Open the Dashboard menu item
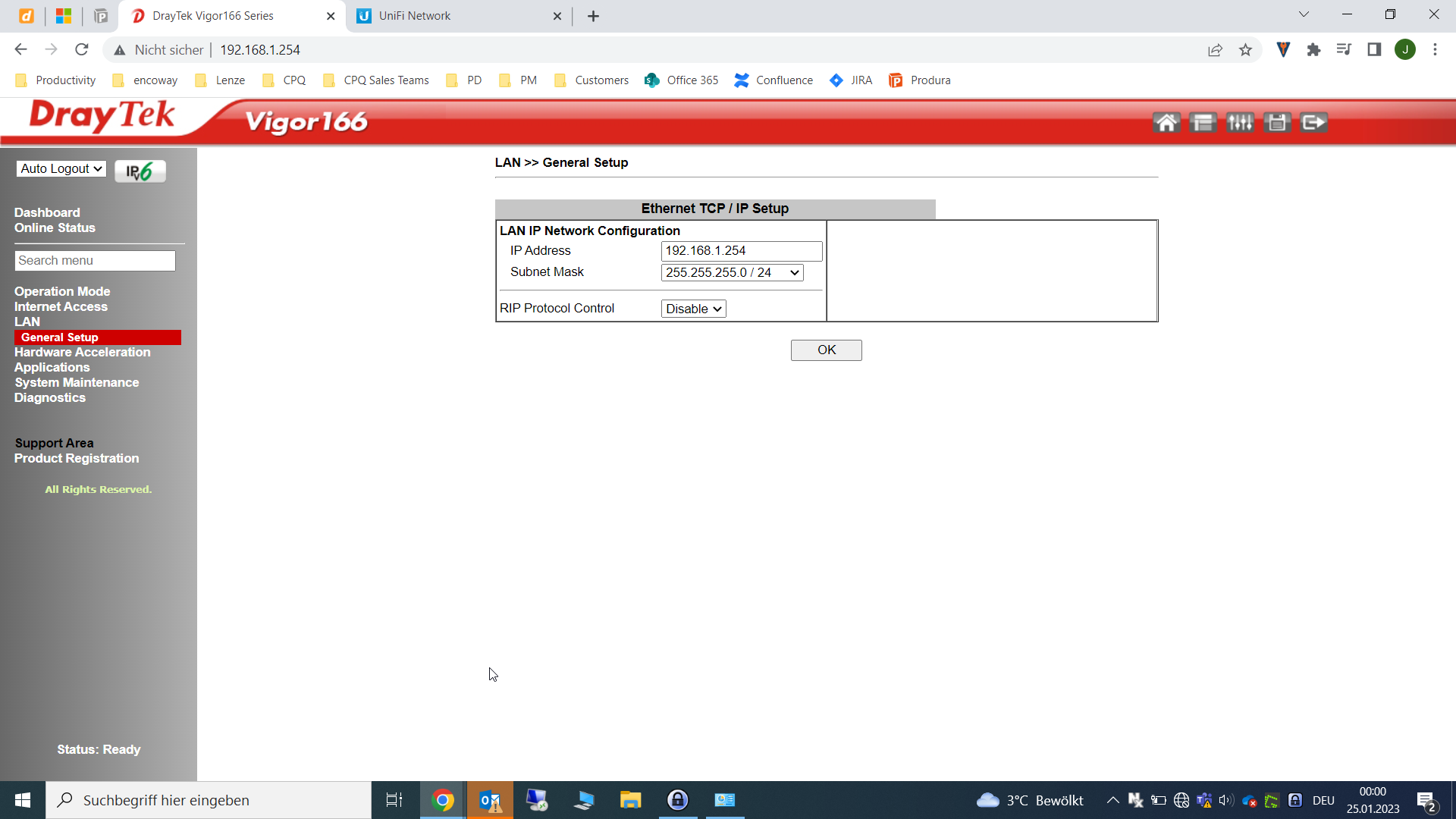1456x819 pixels. [47, 212]
